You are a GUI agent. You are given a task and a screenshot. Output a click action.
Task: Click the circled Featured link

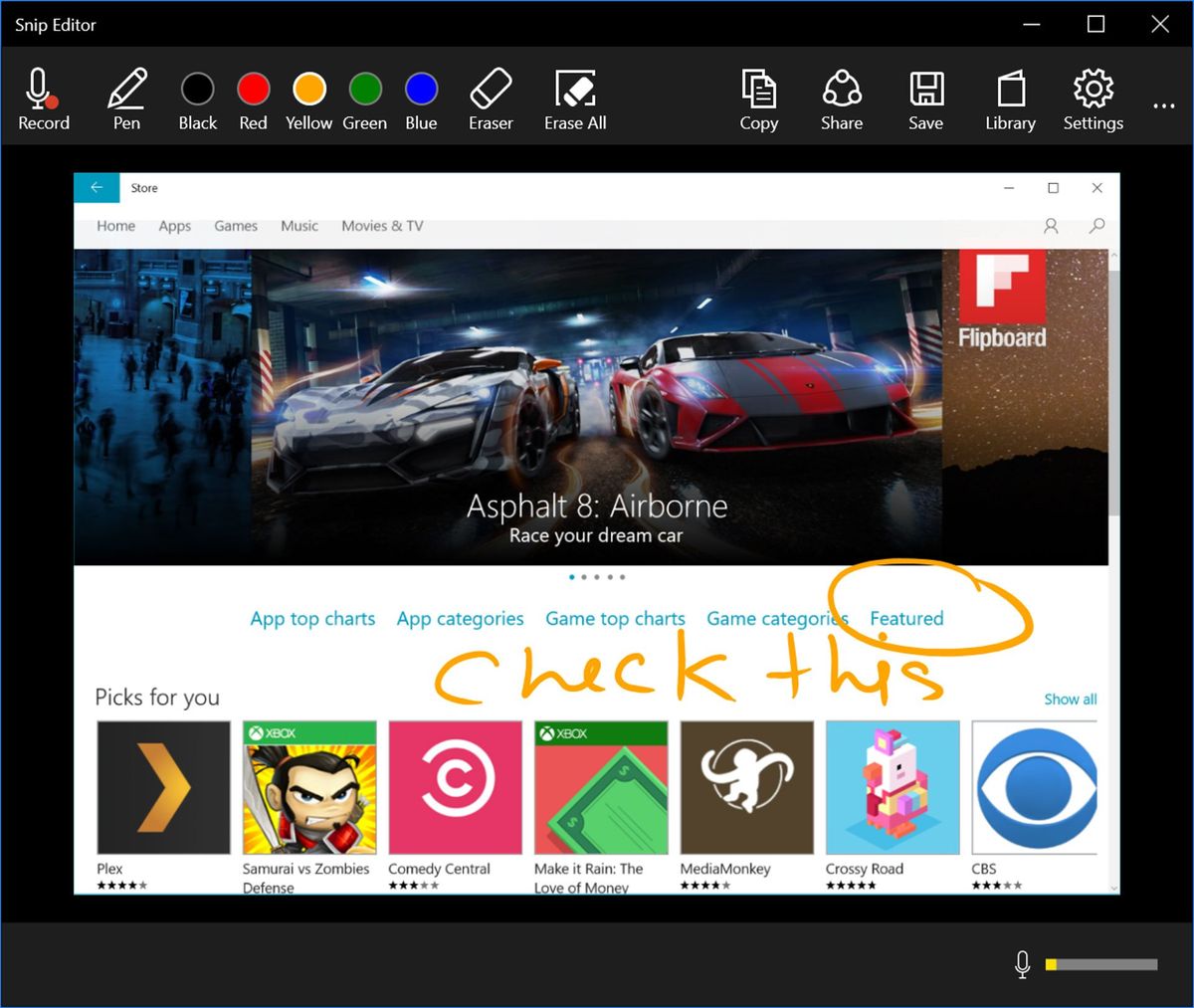pyautogui.click(x=906, y=618)
